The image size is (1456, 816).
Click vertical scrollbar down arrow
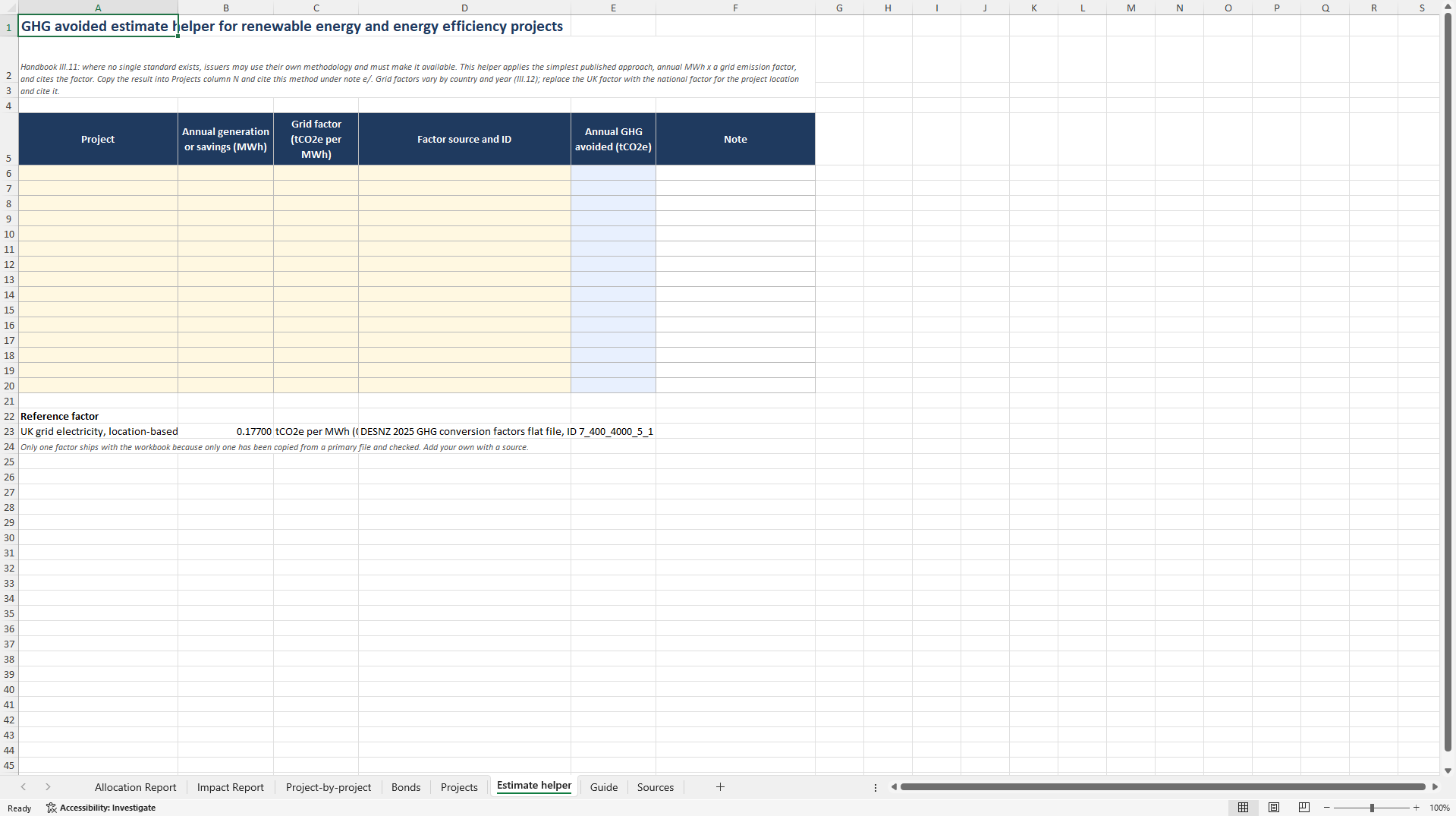coord(1448,770)
